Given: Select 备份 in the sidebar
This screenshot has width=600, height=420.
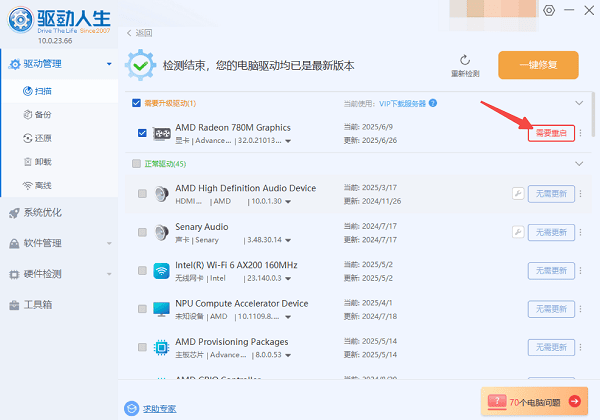Looking at the screenshot, I should click(x=60, y=115).
